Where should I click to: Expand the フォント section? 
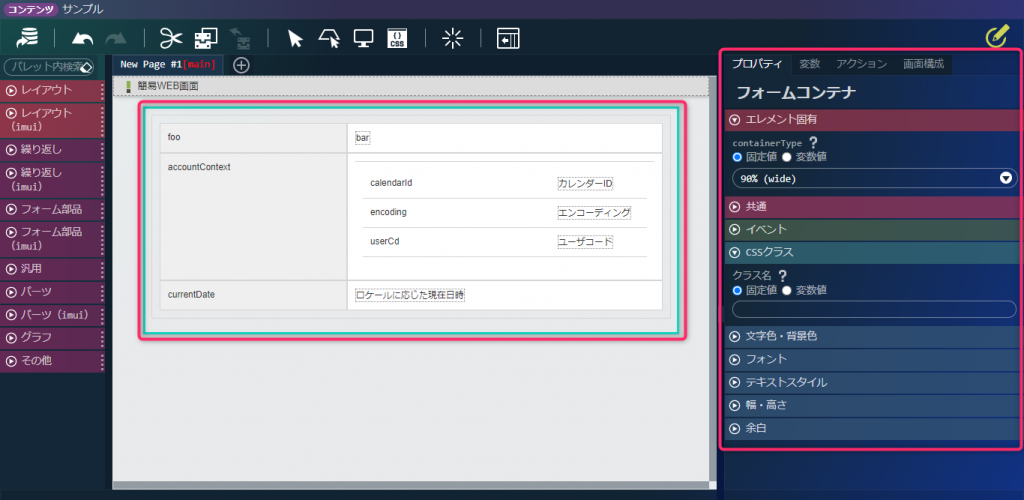point(872,360)
